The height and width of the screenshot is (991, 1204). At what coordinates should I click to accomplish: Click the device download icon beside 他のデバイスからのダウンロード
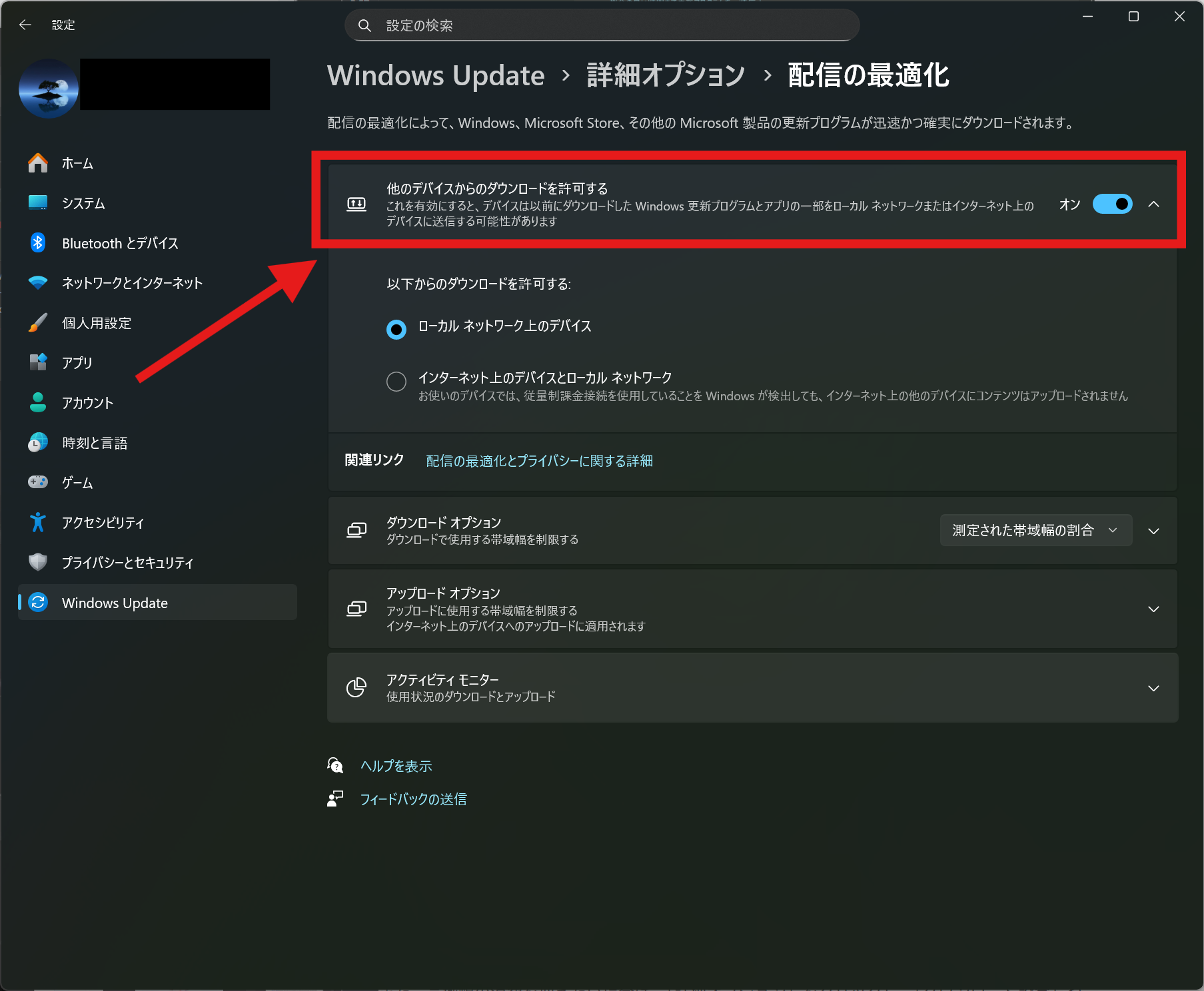(x=356, y=204)
